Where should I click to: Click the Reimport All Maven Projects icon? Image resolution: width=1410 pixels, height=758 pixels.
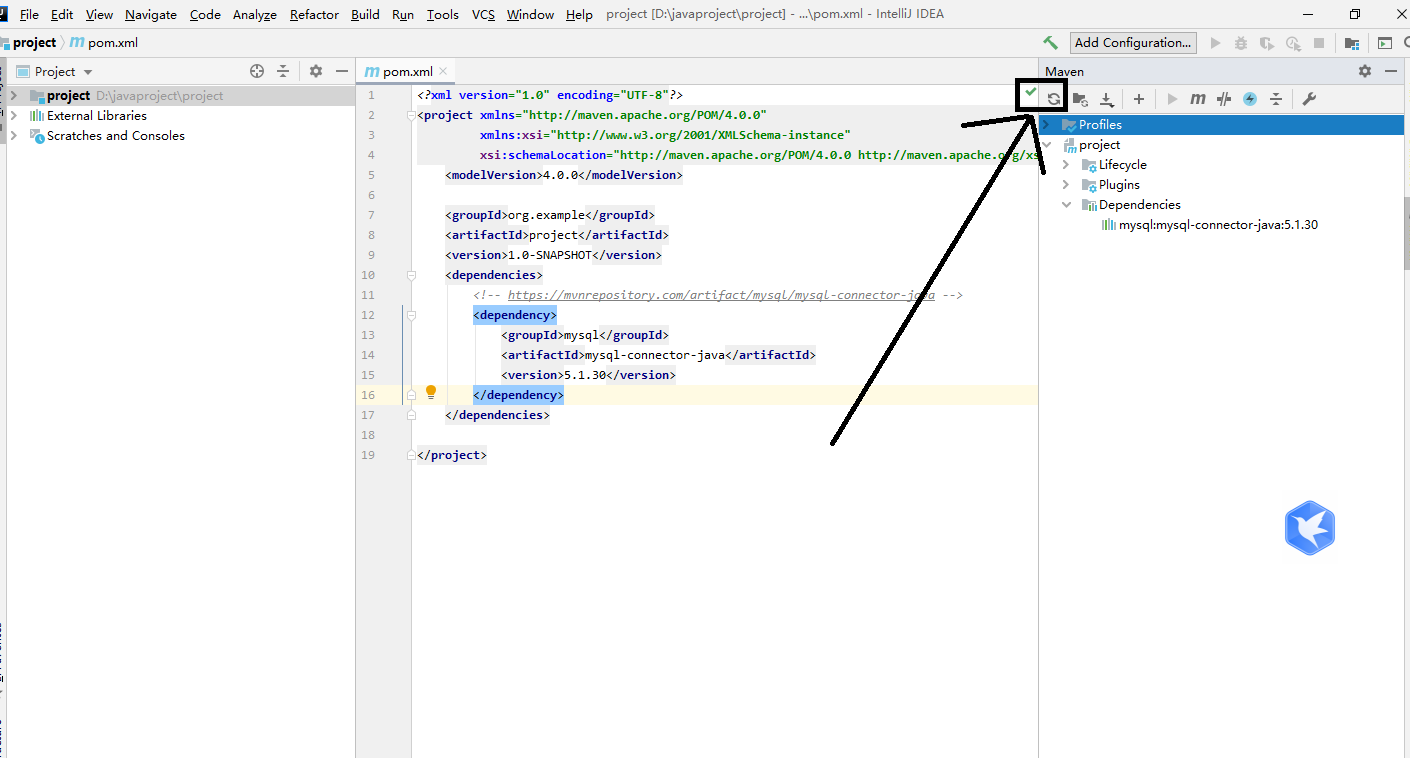(1053, 99)
